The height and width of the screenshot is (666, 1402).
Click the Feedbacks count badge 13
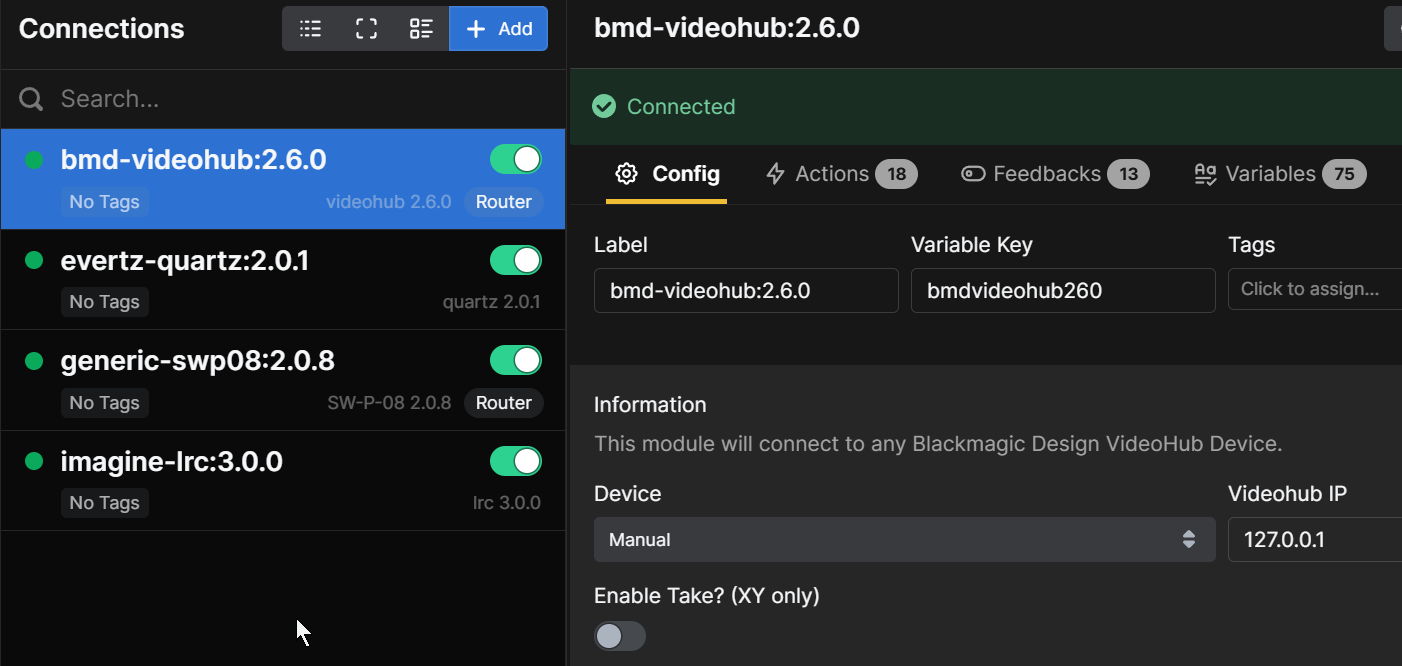1128,174
